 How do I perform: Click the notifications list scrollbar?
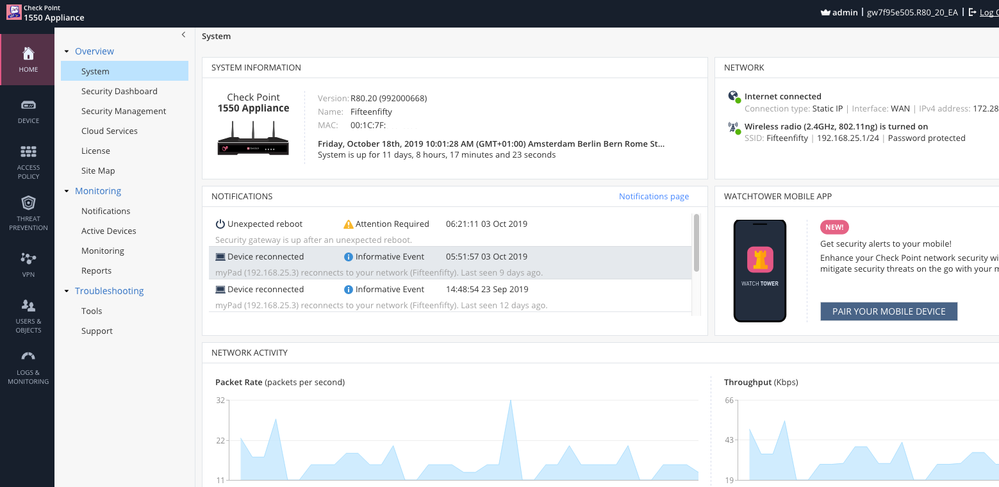696,242
